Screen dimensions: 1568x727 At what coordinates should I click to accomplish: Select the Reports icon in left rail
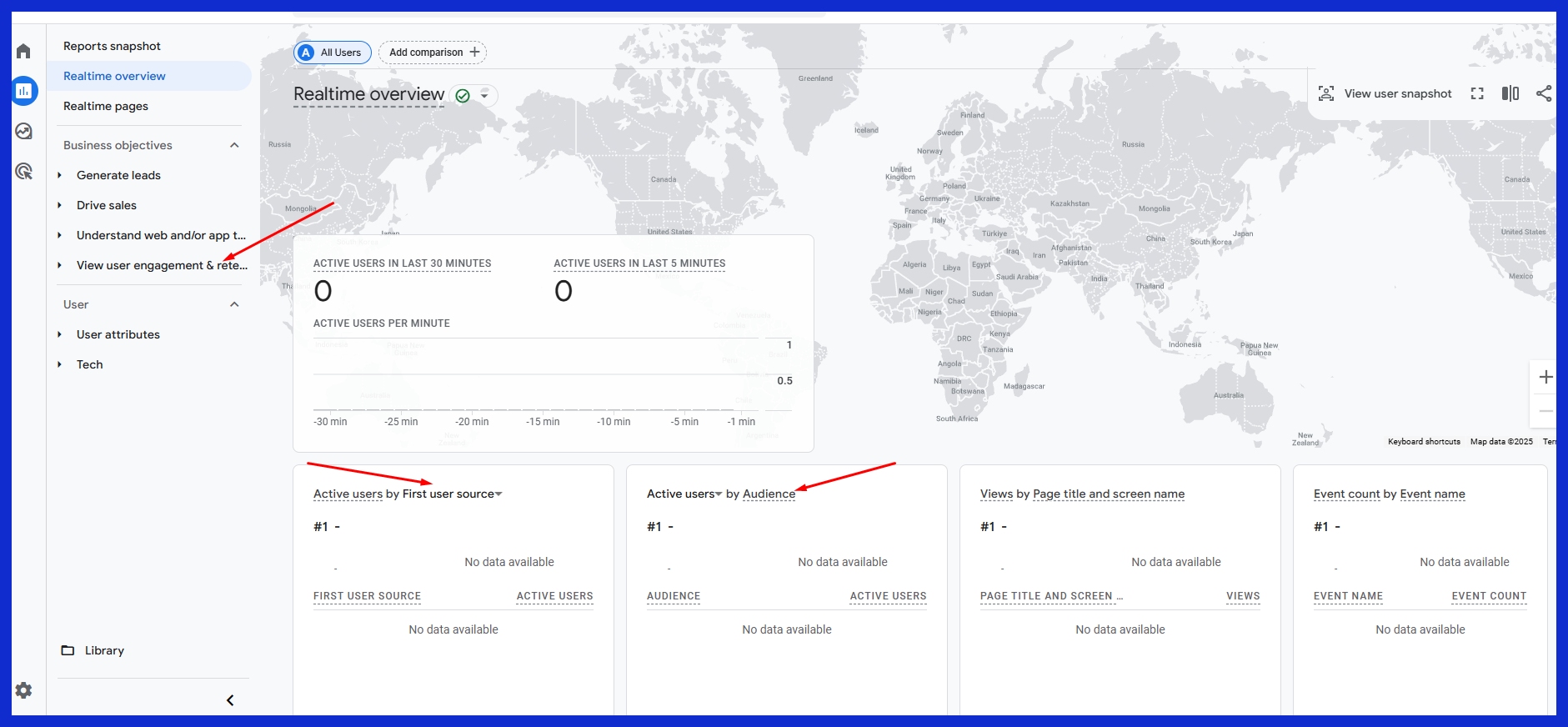pos(24,91)
